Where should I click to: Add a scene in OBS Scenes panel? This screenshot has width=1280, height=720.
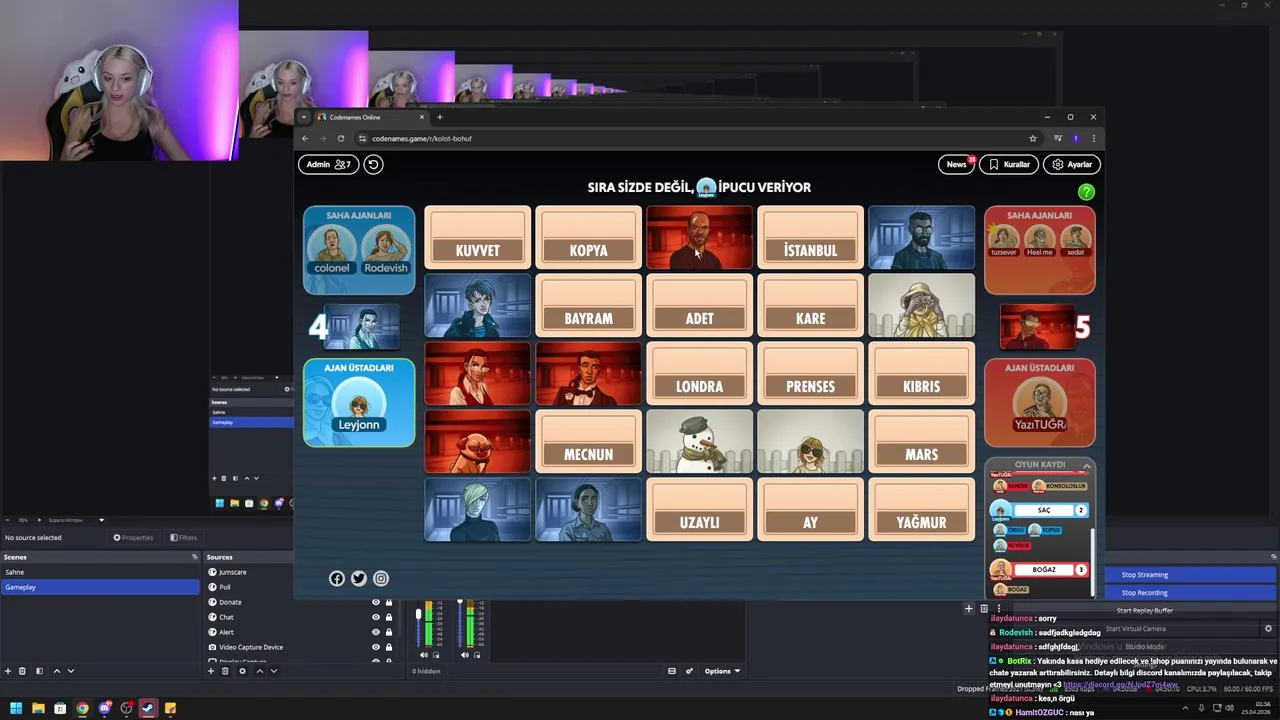pos(8,671)
